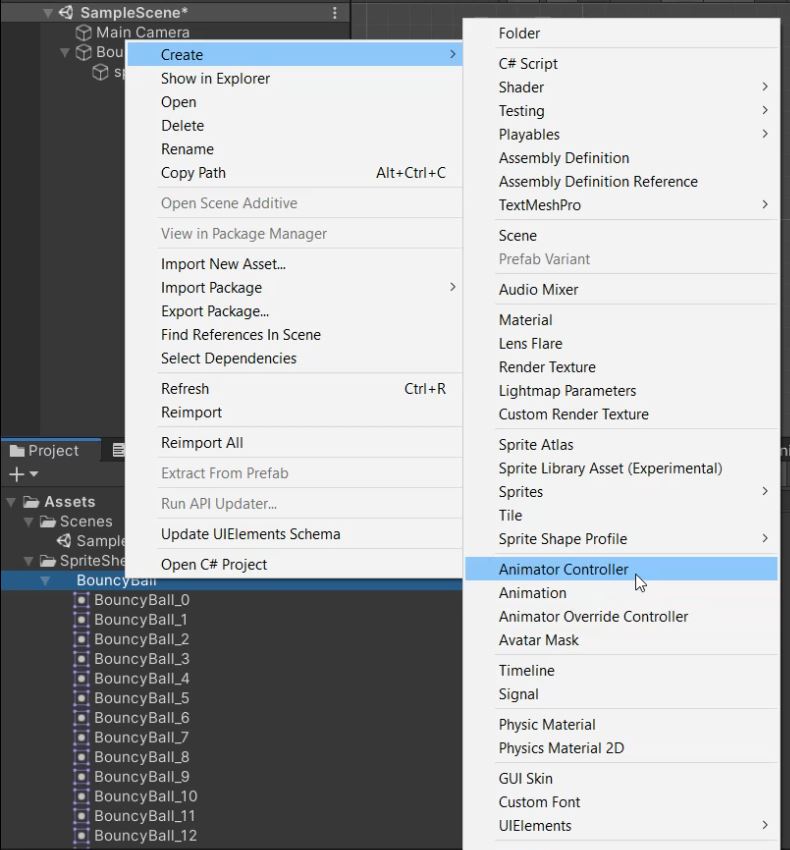Click the Scenes folder icon in Assets
This screenshot has height=850, width=790.
49,521
